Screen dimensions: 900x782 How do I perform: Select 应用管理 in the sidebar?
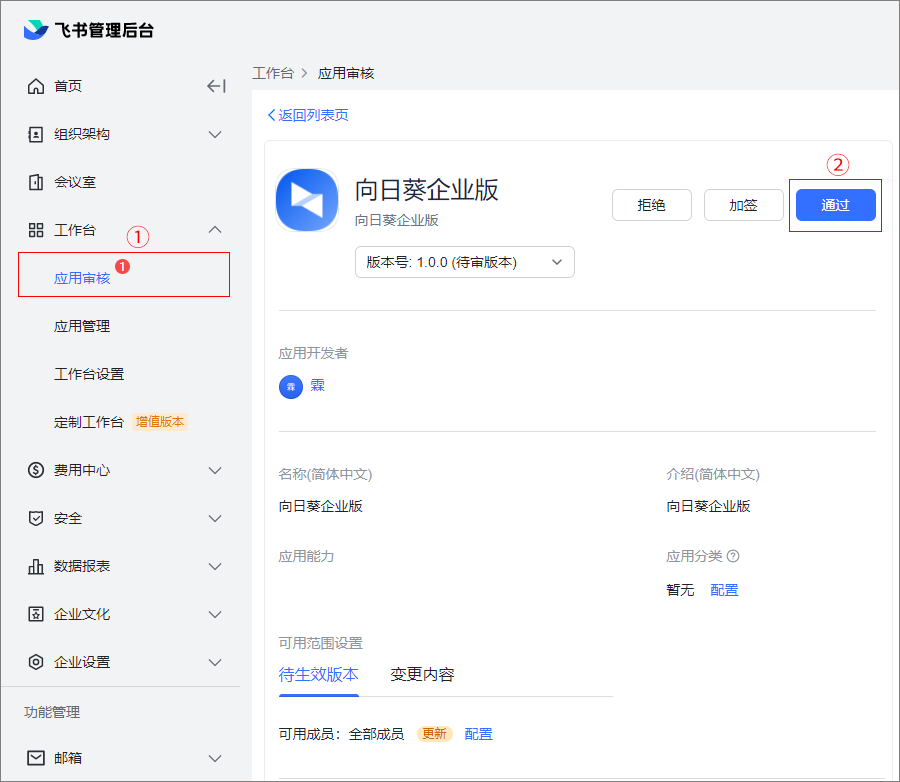82,326
